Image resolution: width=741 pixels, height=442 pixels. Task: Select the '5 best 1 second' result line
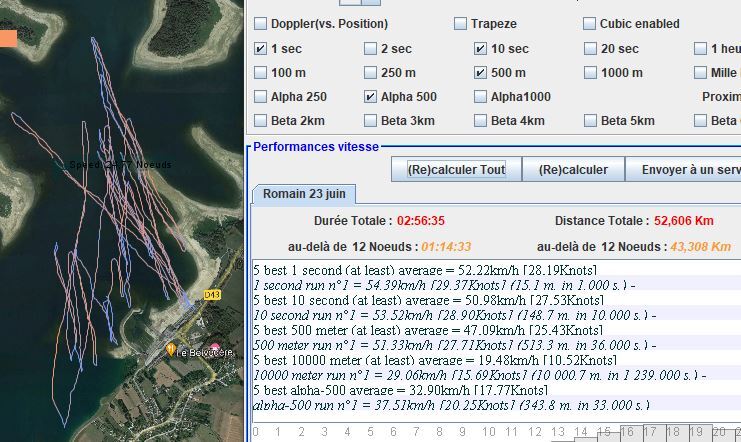(497, 270)
